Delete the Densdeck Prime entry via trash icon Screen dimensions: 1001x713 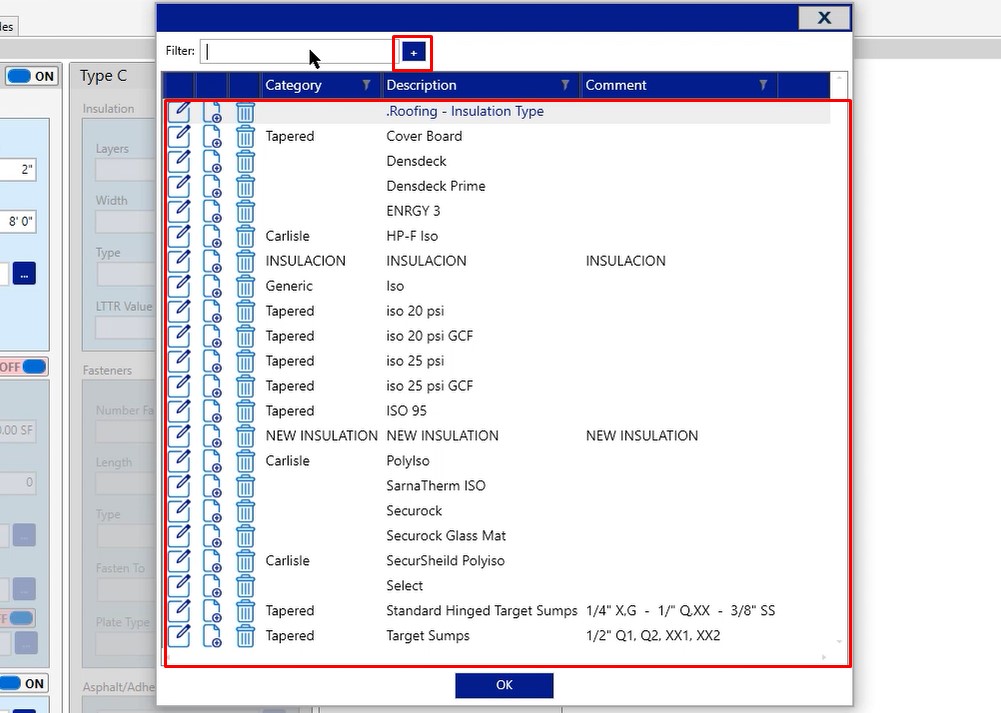tap(245, 186)
